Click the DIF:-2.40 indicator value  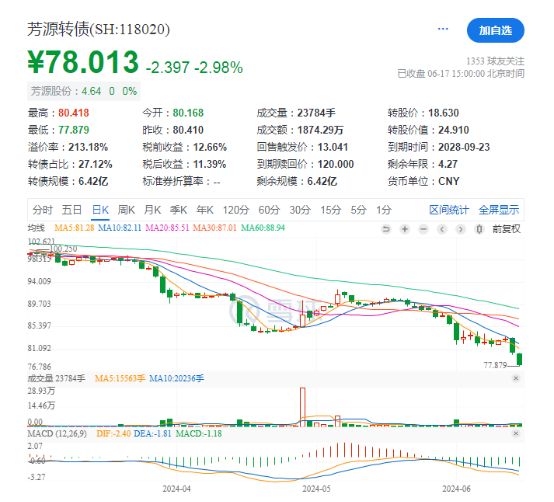pyautogui.click(x=113, y=433)
